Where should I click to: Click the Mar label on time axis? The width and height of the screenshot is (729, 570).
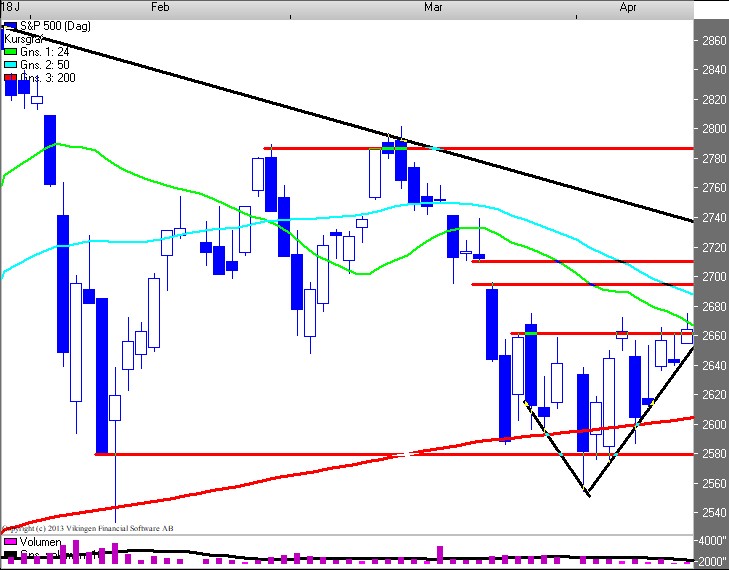pyautogui.click(x=433, y=7)
